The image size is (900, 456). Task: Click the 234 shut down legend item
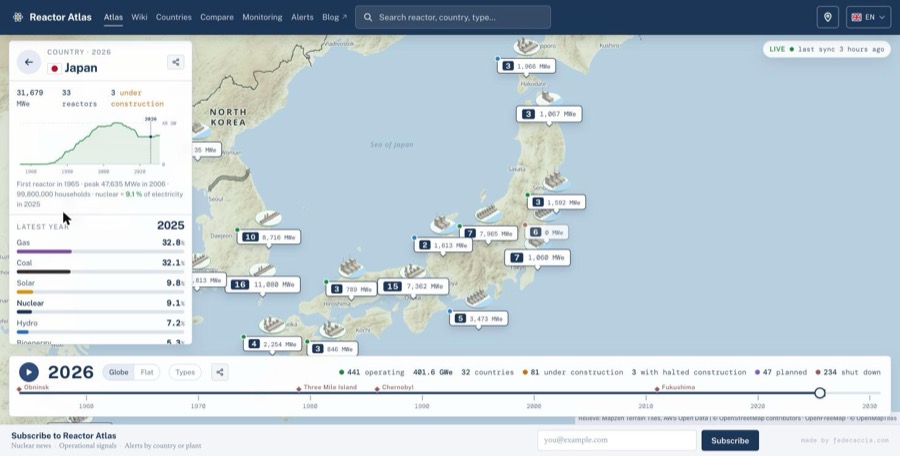[848, 372]
